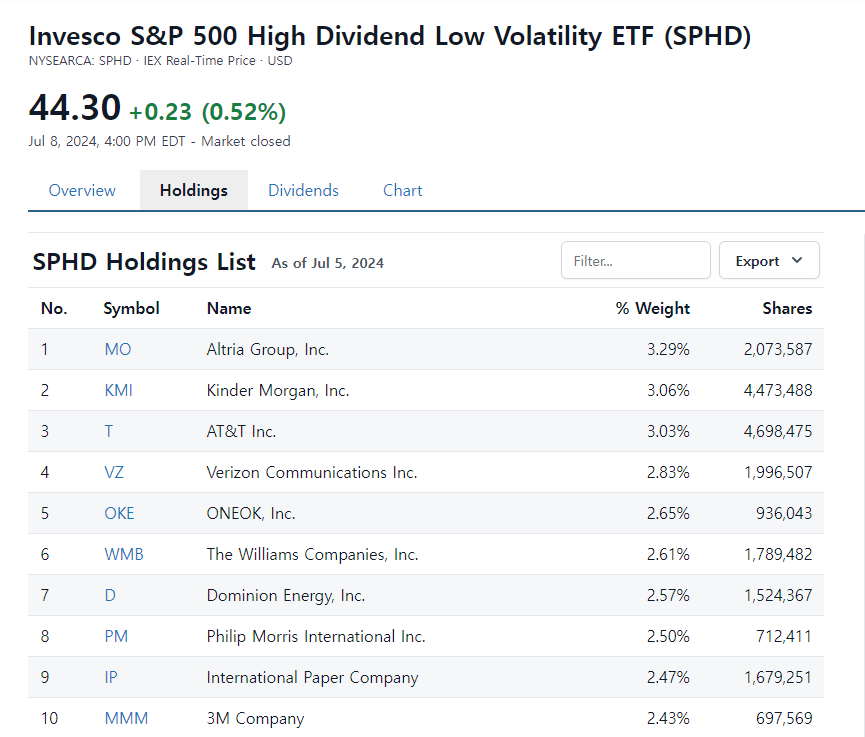This screenshot has width=865, height=737.
Task: Select Verizon Communications Inc. name cell
Action: 312,472
